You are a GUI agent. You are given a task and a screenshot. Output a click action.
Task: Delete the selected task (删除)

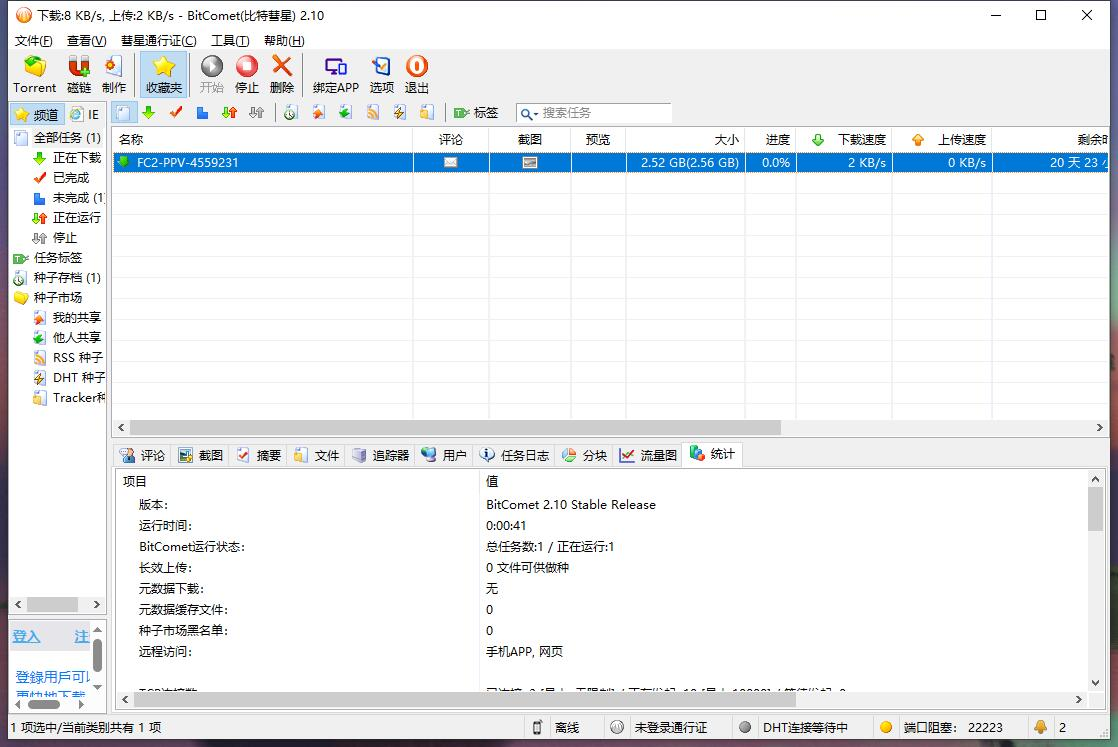coord(282,74)
